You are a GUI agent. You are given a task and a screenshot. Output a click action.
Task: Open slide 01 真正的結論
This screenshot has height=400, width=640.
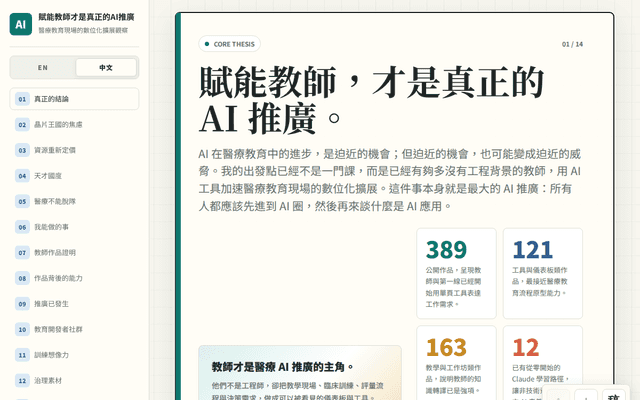(x=74, y=99)
